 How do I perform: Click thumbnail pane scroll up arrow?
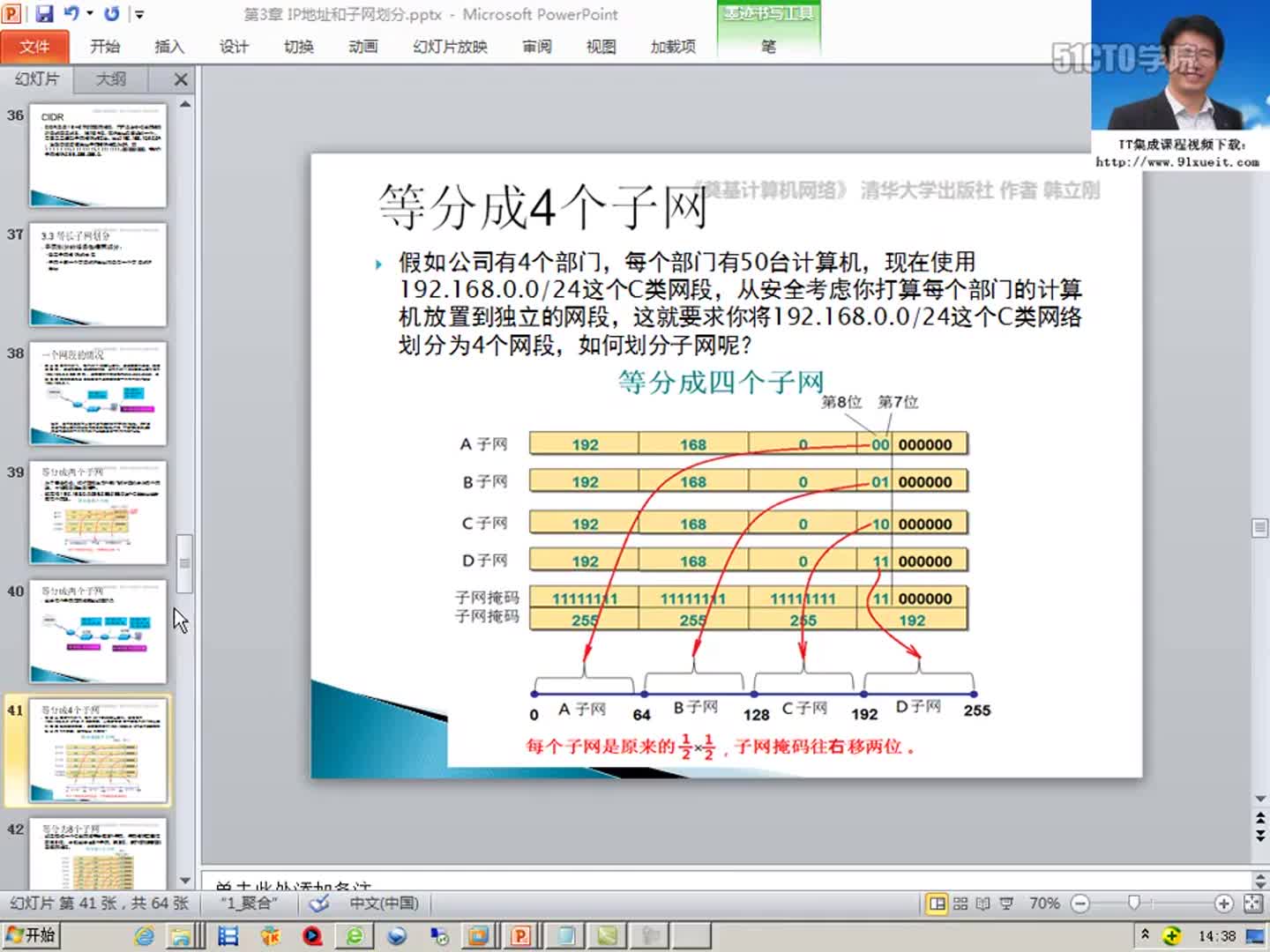tap(184, 104)
